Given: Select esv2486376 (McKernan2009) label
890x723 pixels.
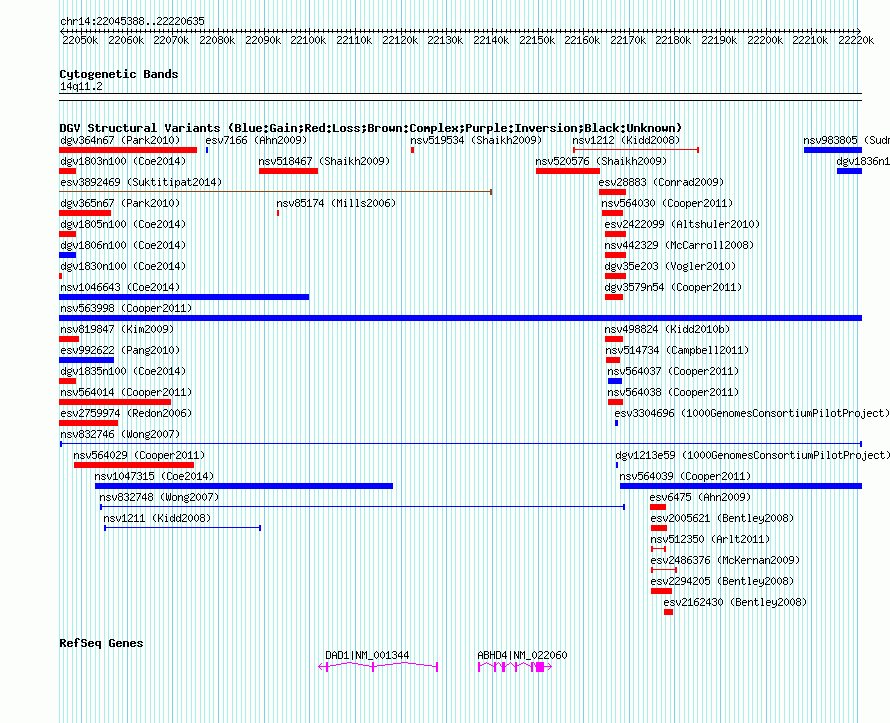Looking at the screenshot, I should point(725,560).
